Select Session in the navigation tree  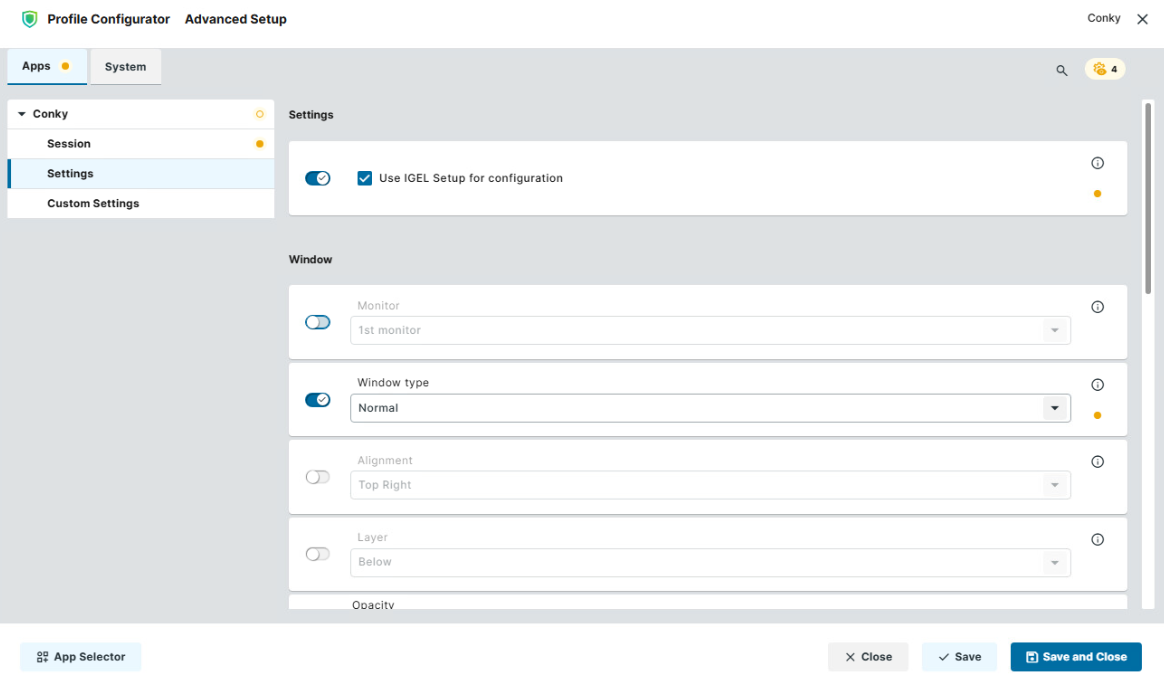click(x=140, y=144)
